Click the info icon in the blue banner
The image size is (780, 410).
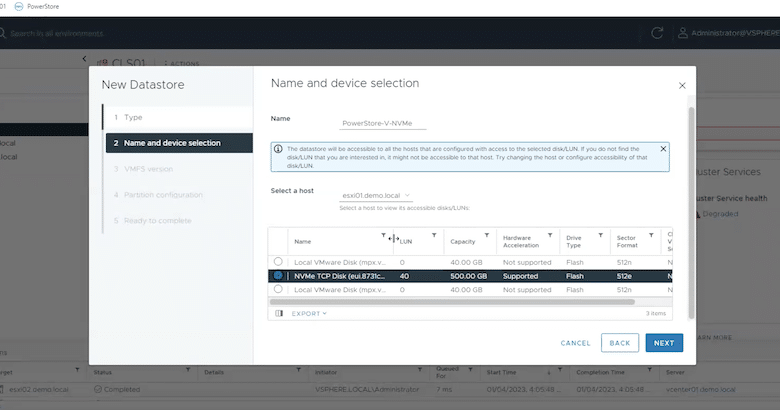[278, 149]
